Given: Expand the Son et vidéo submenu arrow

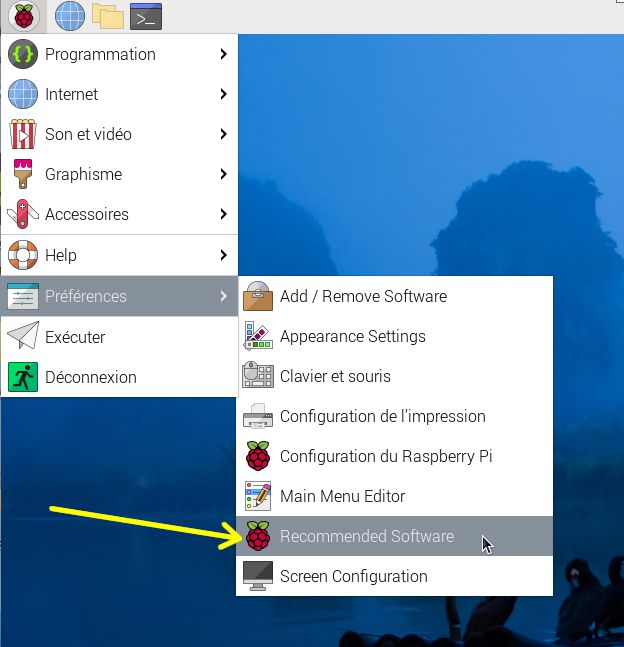Looking at the screenshot, I should point(223,134).
